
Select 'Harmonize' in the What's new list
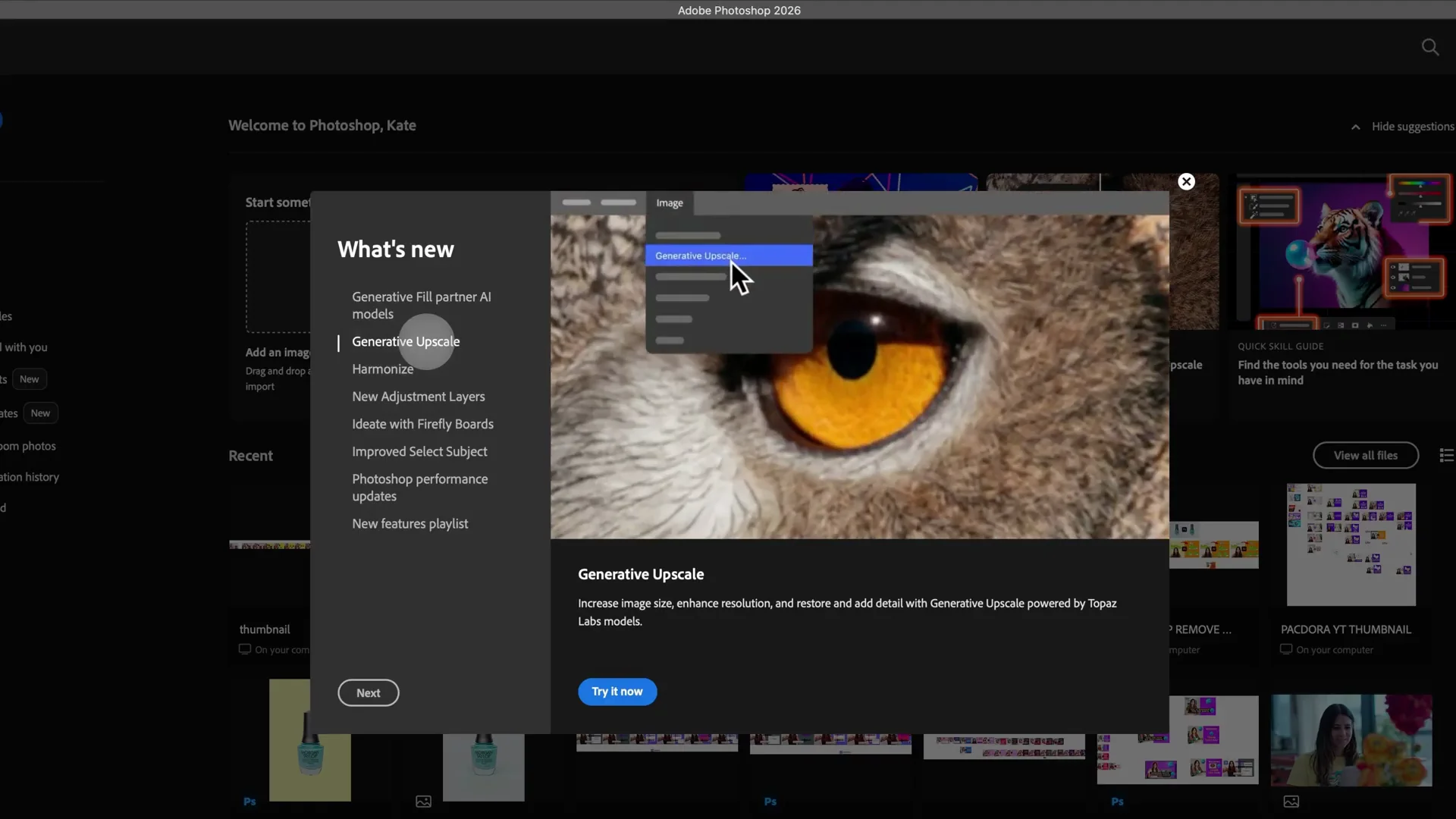coord(382,369)
